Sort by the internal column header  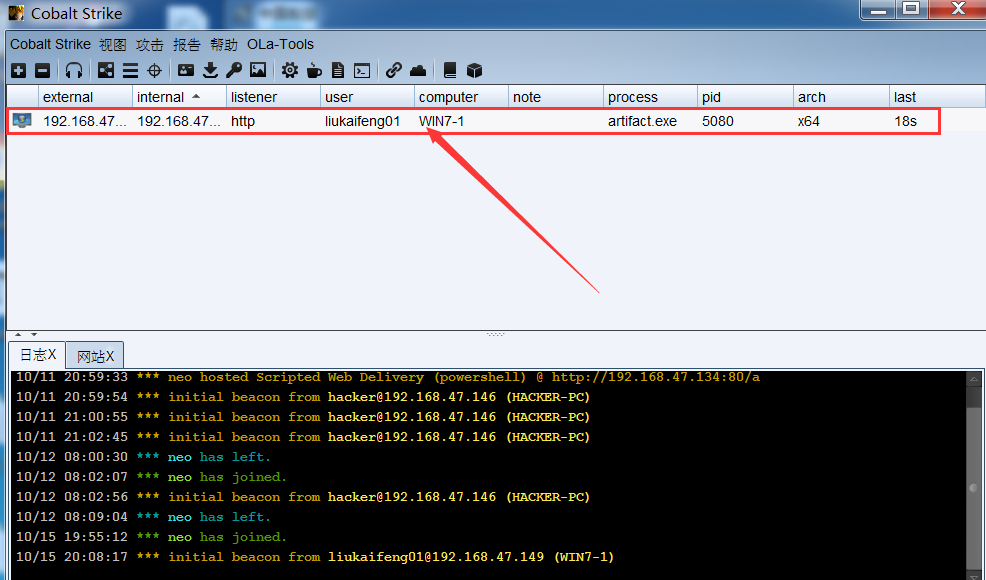point(179,97)
